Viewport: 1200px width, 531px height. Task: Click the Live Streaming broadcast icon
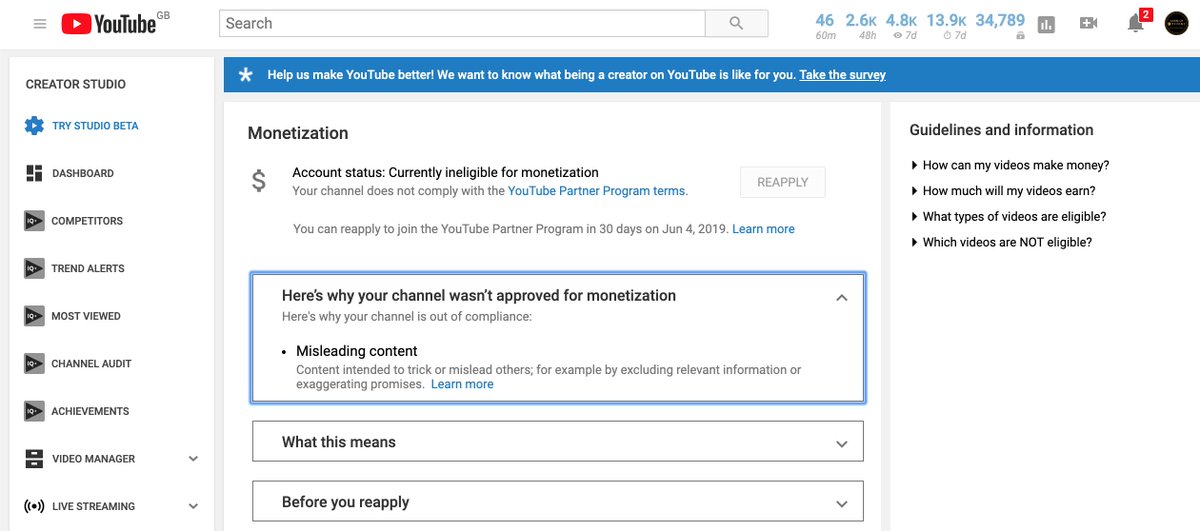pos(34,506)
